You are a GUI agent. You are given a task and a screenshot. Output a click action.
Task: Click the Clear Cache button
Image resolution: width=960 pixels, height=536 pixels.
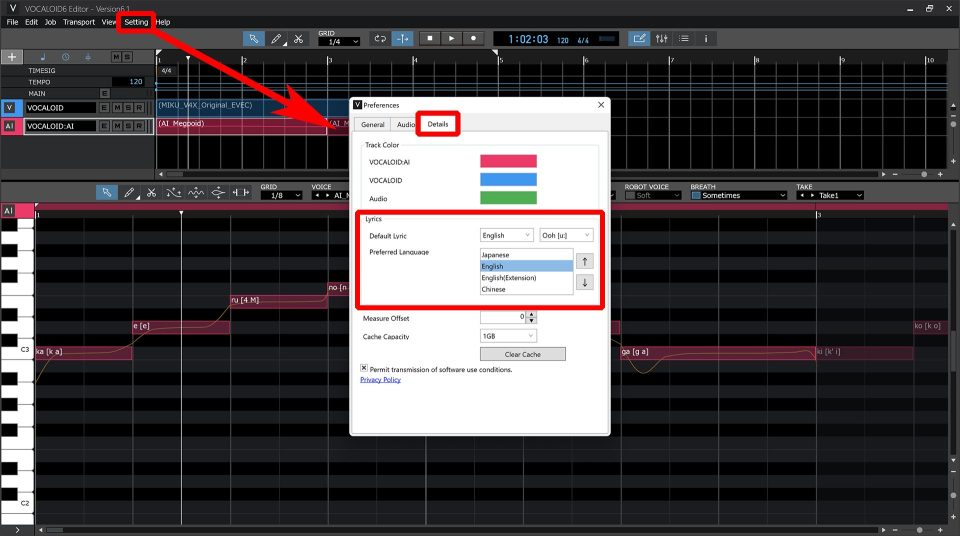tap(523, 354)
